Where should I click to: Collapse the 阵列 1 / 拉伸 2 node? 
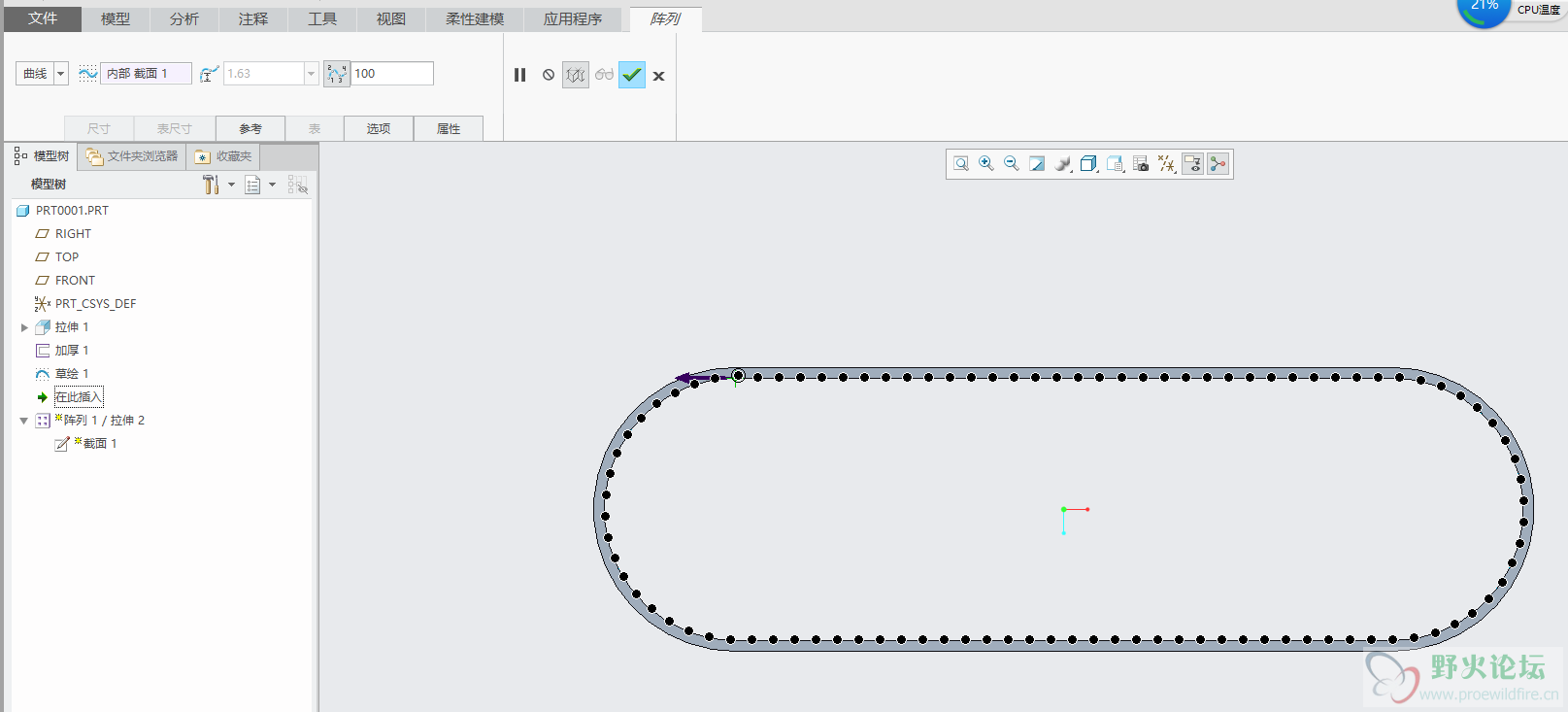pos(24,421)
